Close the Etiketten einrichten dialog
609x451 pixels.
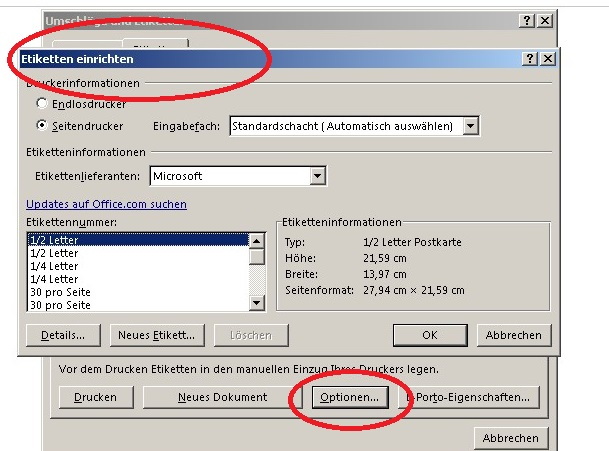coord(546,59)
